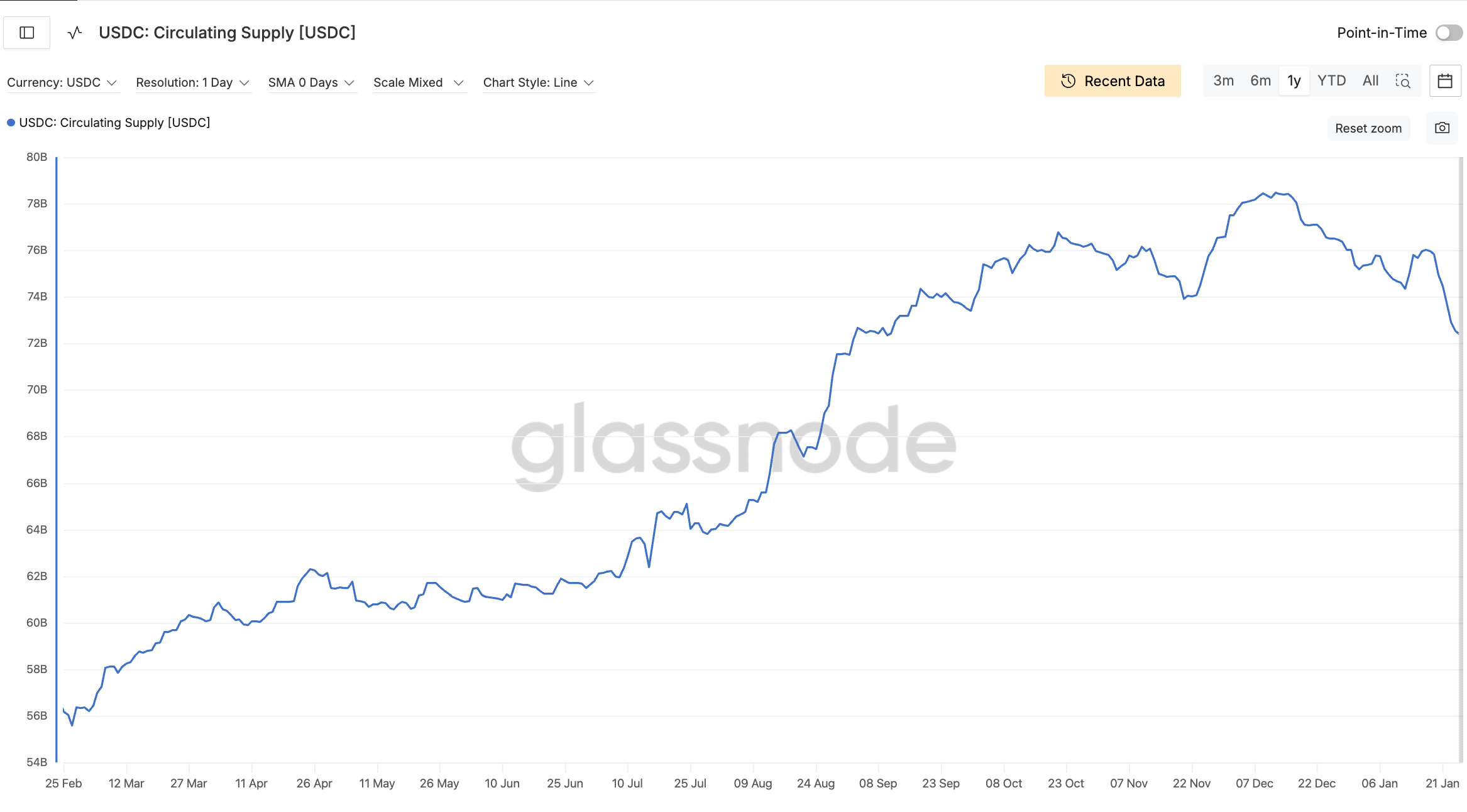Enable the Point-in-Time toggle
This screenshot has height=812, width=1467.
point(1448,33)
